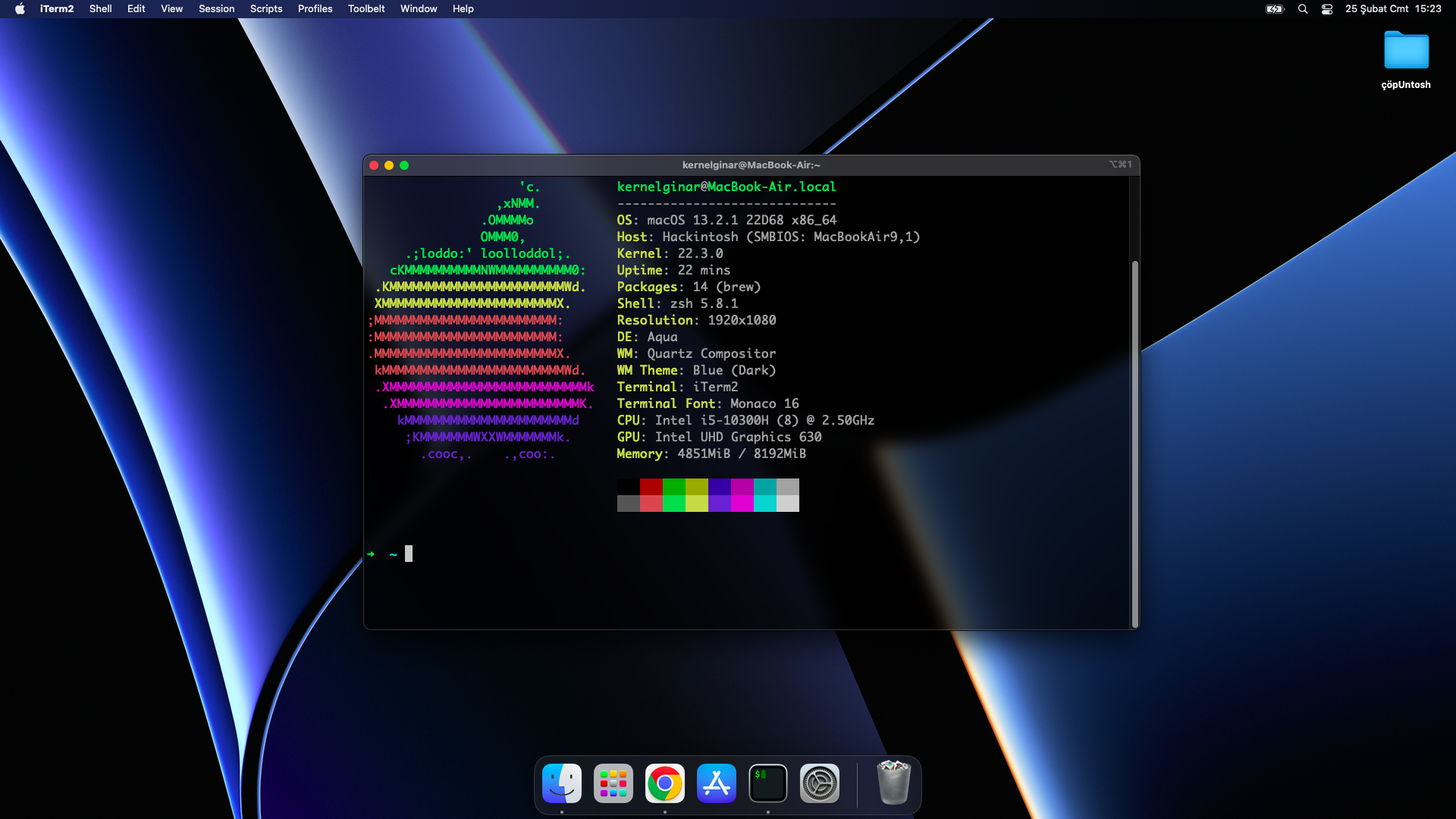Open Finder from the Dock

coord(562,783)
